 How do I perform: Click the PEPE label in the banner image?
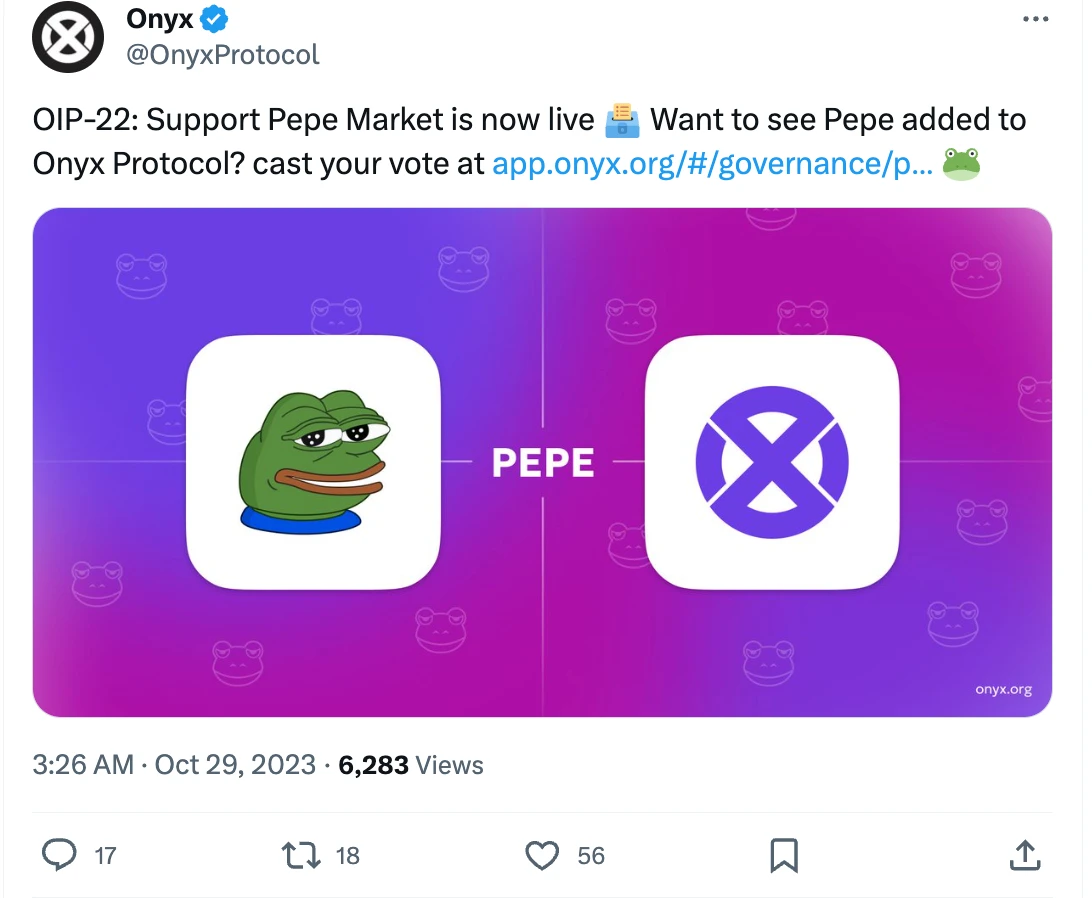pyautogui.click(x=543, y=462)
